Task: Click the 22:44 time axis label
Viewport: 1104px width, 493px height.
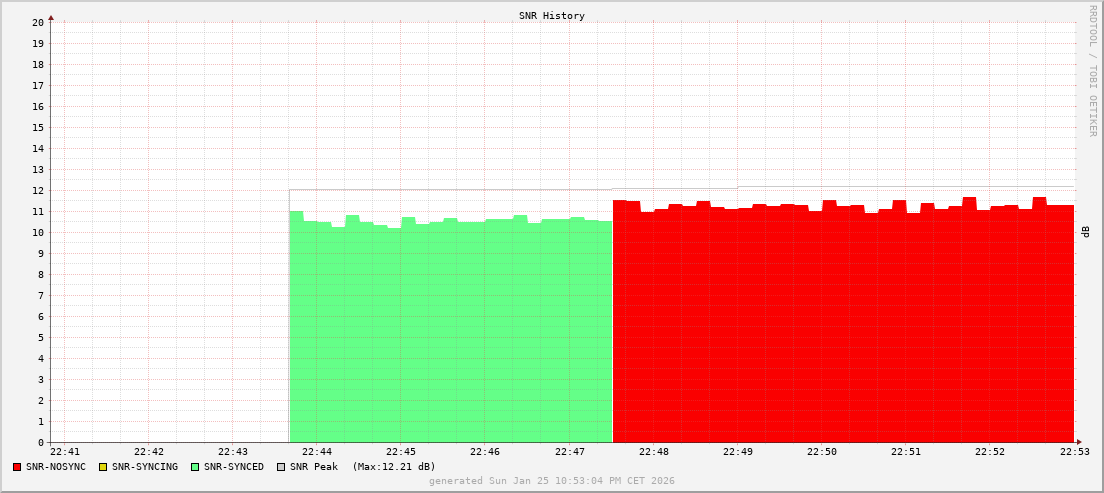Action: (316, 452)
